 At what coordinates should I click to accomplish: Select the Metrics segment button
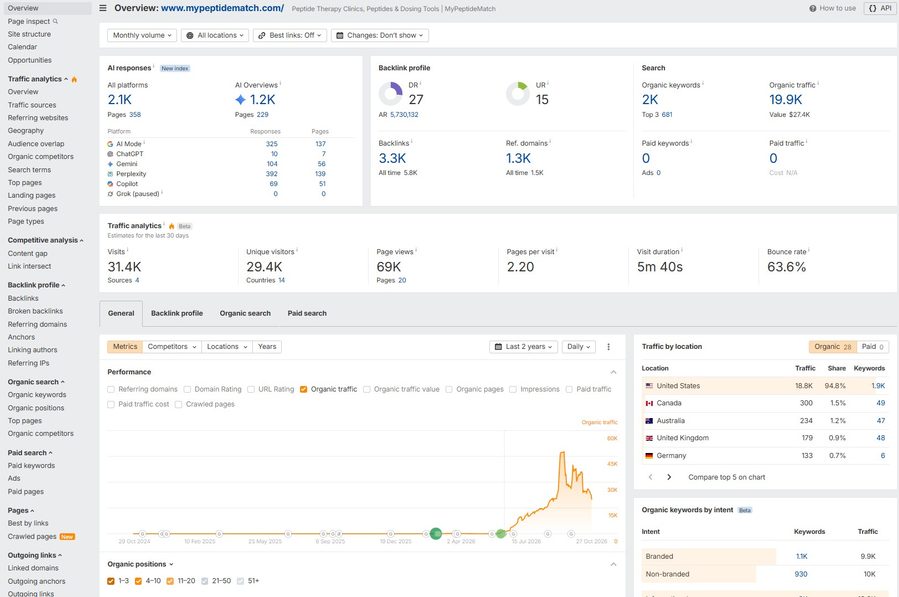[125, 347]
